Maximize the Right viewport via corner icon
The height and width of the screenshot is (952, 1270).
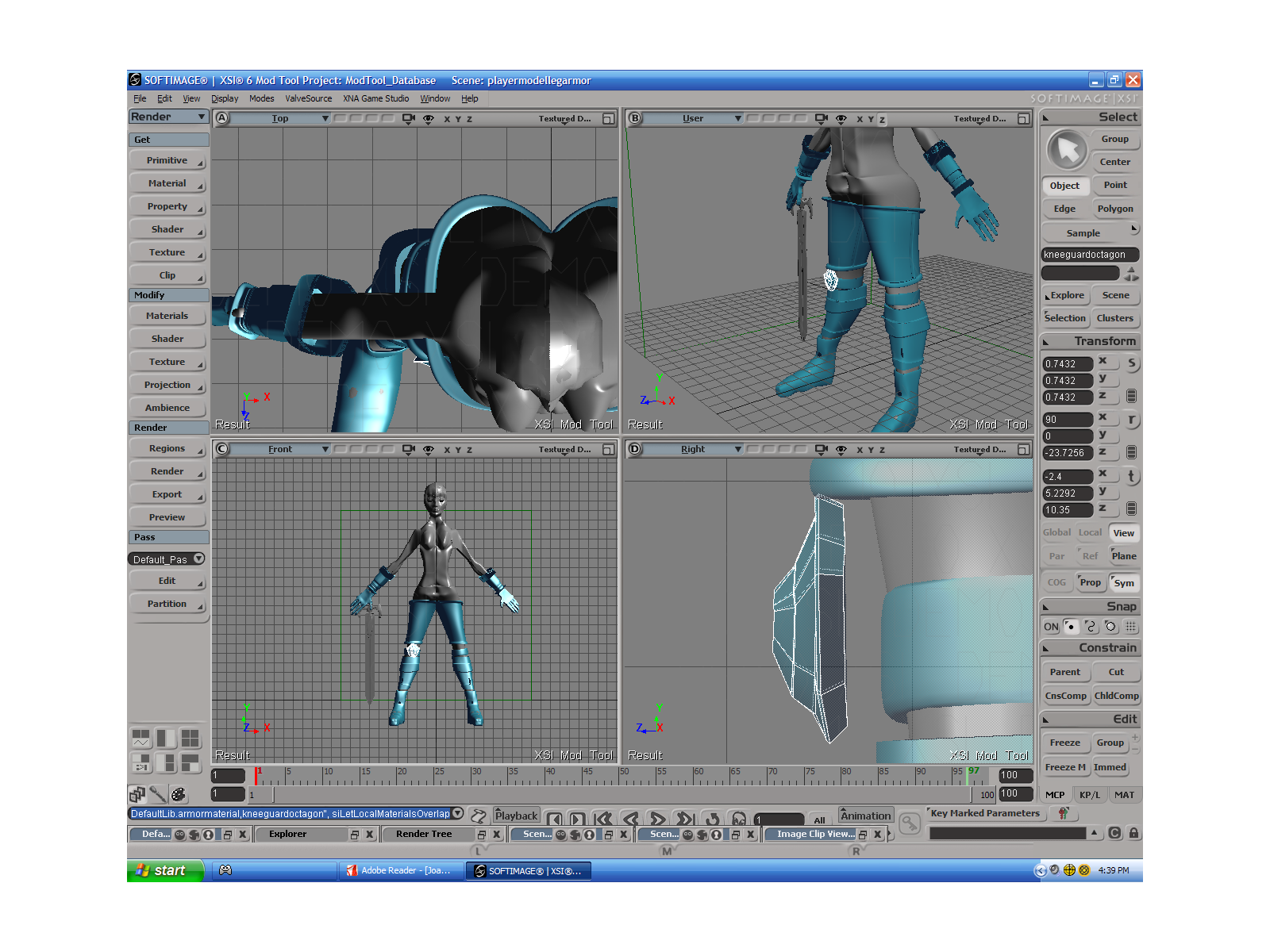coord(1023,449)
